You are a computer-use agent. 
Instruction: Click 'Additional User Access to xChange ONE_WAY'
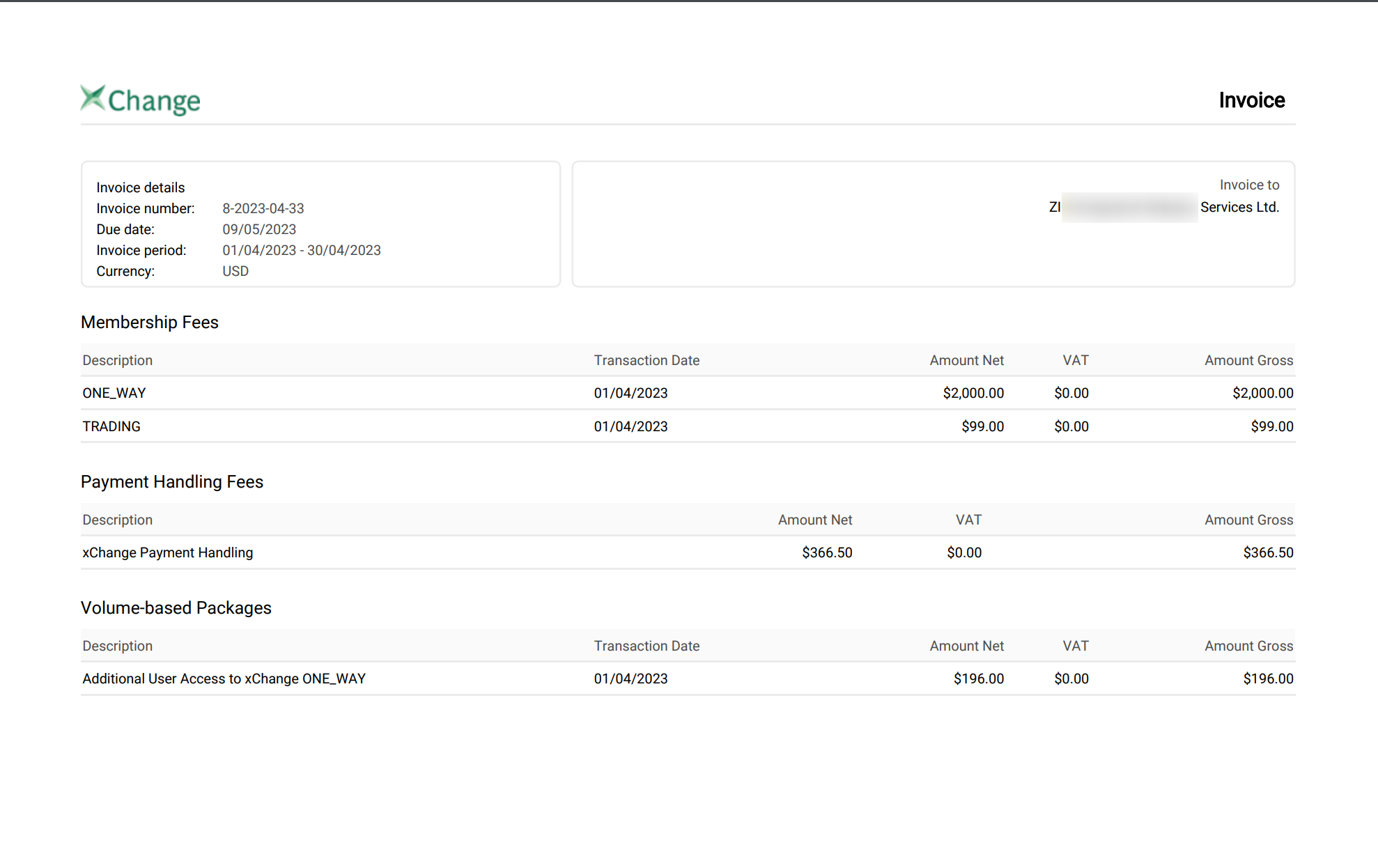[x=224, y=679]
